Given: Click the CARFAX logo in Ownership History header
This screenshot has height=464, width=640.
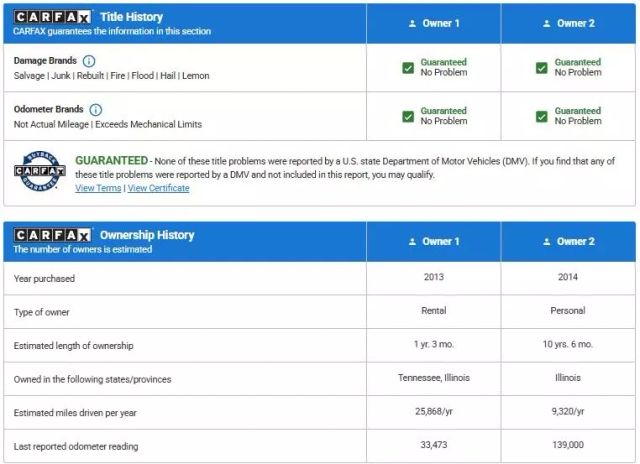Looking at the screenshot, I should point(52,235).
